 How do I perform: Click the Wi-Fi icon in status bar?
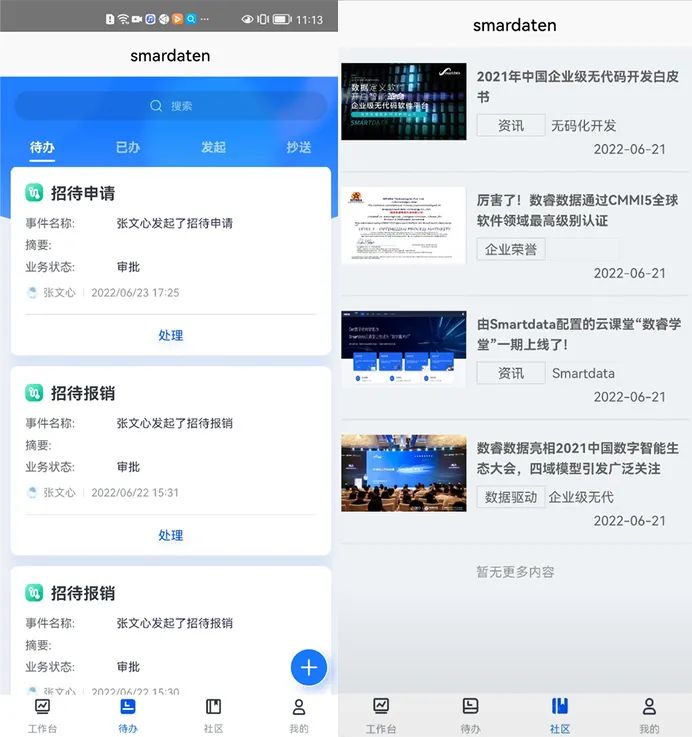(x=123, y=19)
